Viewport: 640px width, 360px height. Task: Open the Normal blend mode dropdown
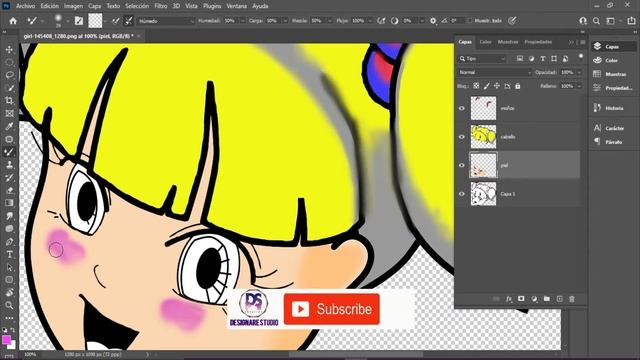click(495, 72)
